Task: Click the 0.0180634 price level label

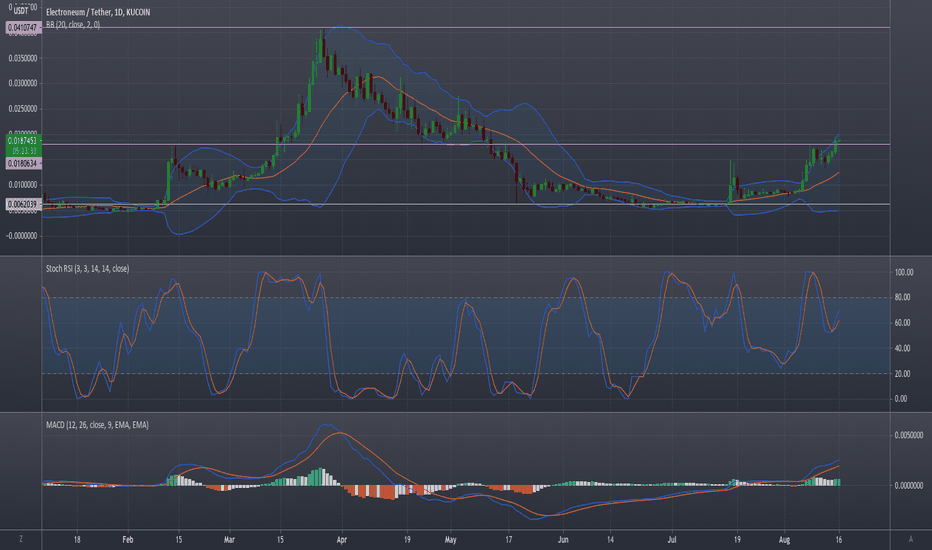Action: tap(23, 164)
